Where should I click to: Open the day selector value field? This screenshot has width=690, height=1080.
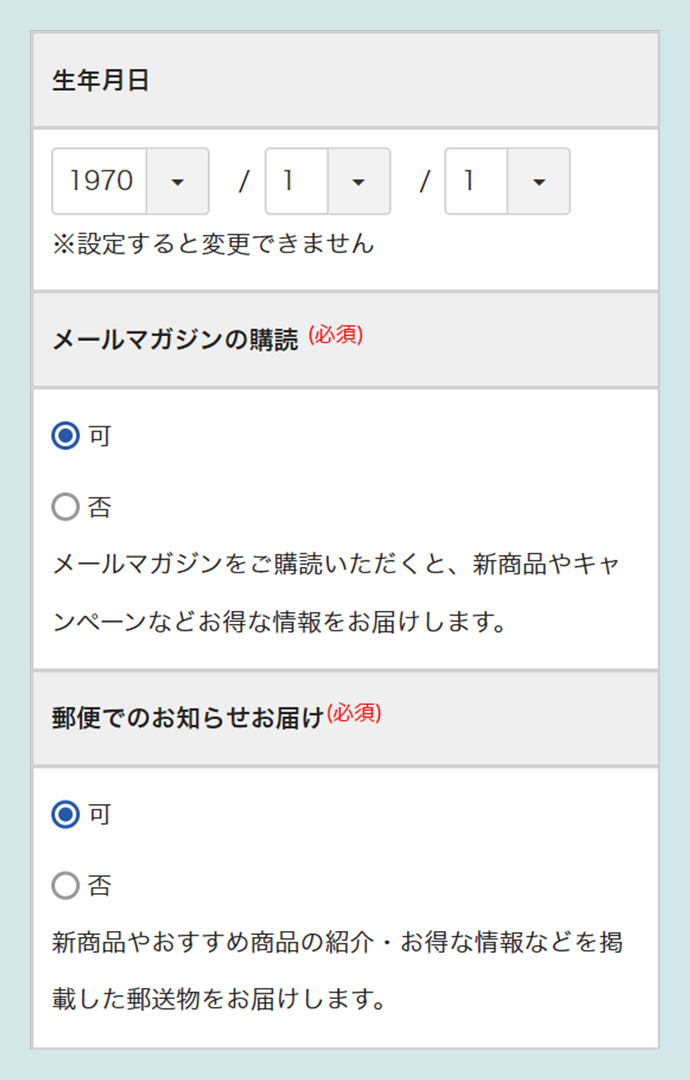pyautogui.click(x=477, y=182)
